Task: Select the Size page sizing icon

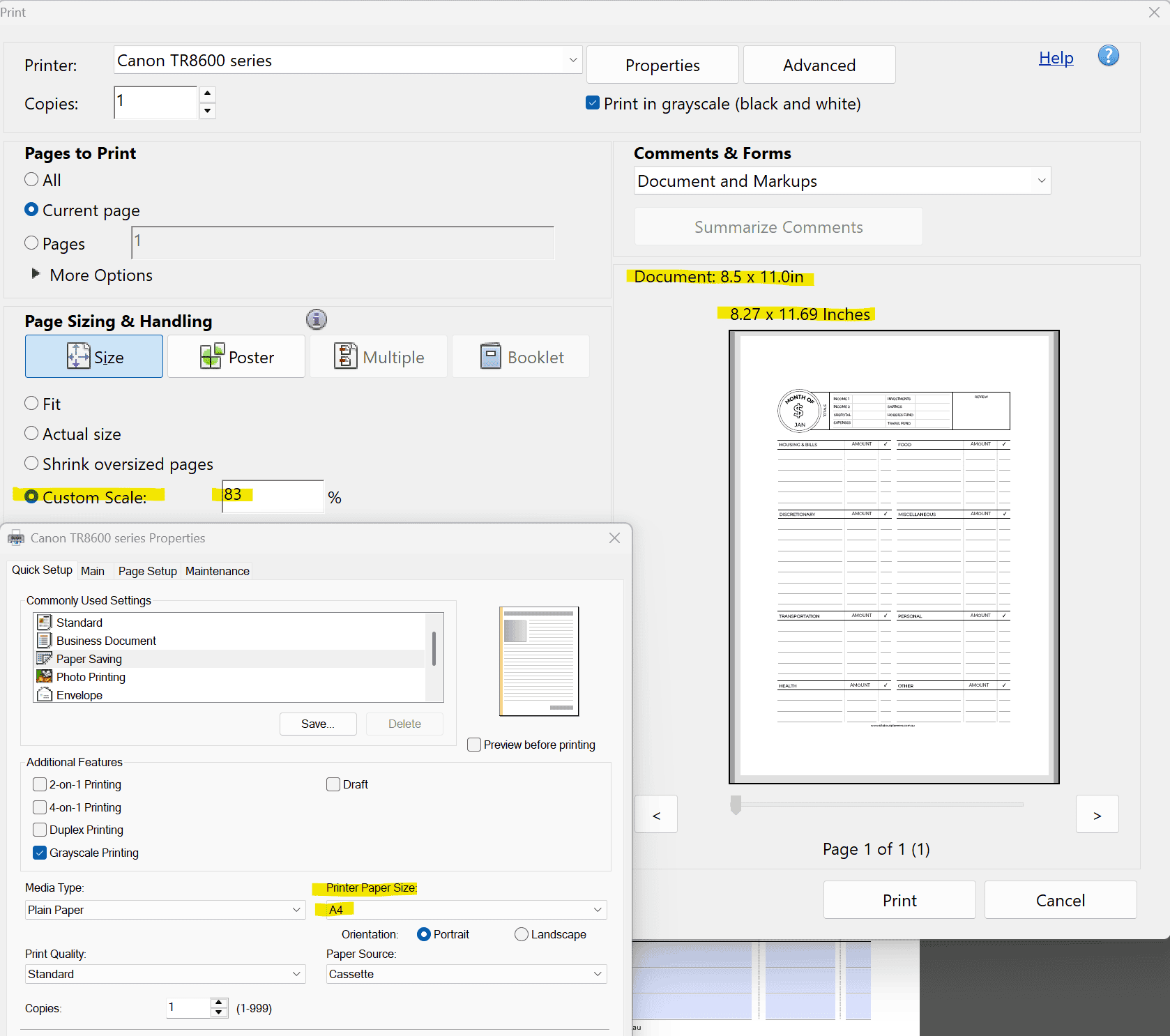Action: click(78, 356)
